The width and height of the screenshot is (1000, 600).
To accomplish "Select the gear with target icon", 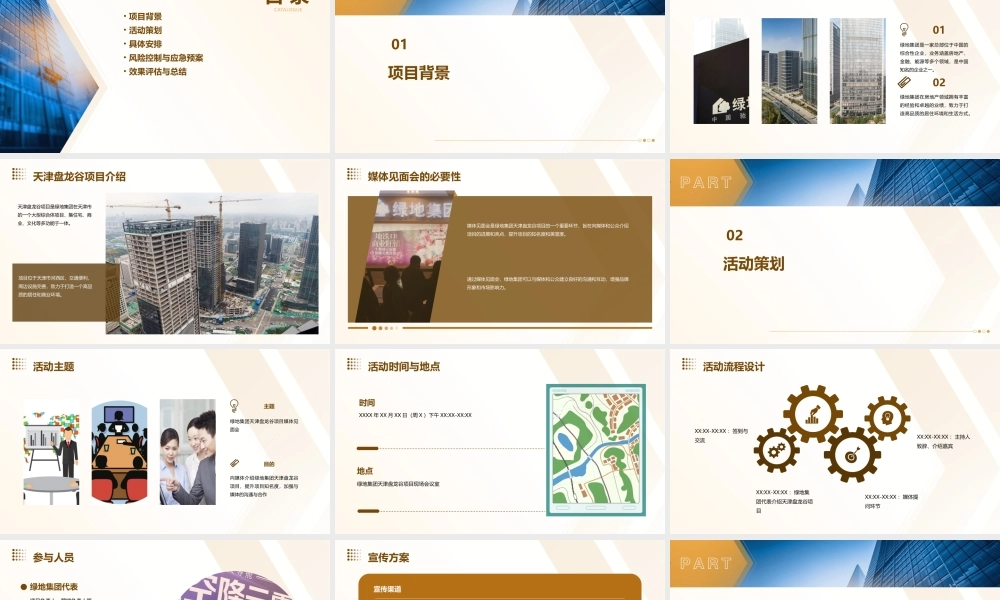I will coord(852,455).
